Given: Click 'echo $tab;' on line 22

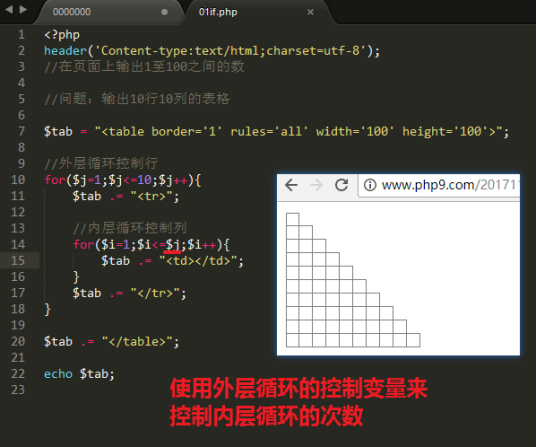Looking at the screenshot, I should (79, 374).
